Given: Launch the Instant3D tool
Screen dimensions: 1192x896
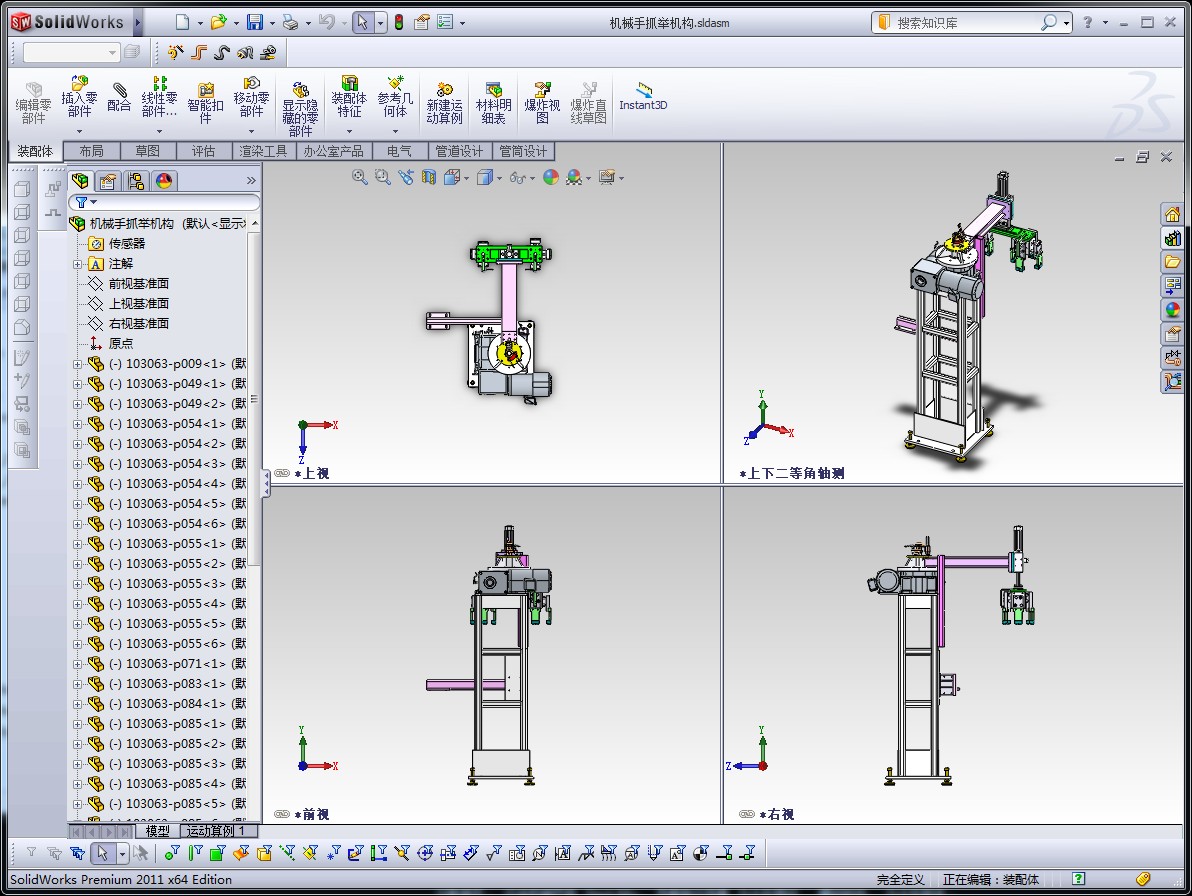Looking at the screenshot, I should 643,96.
